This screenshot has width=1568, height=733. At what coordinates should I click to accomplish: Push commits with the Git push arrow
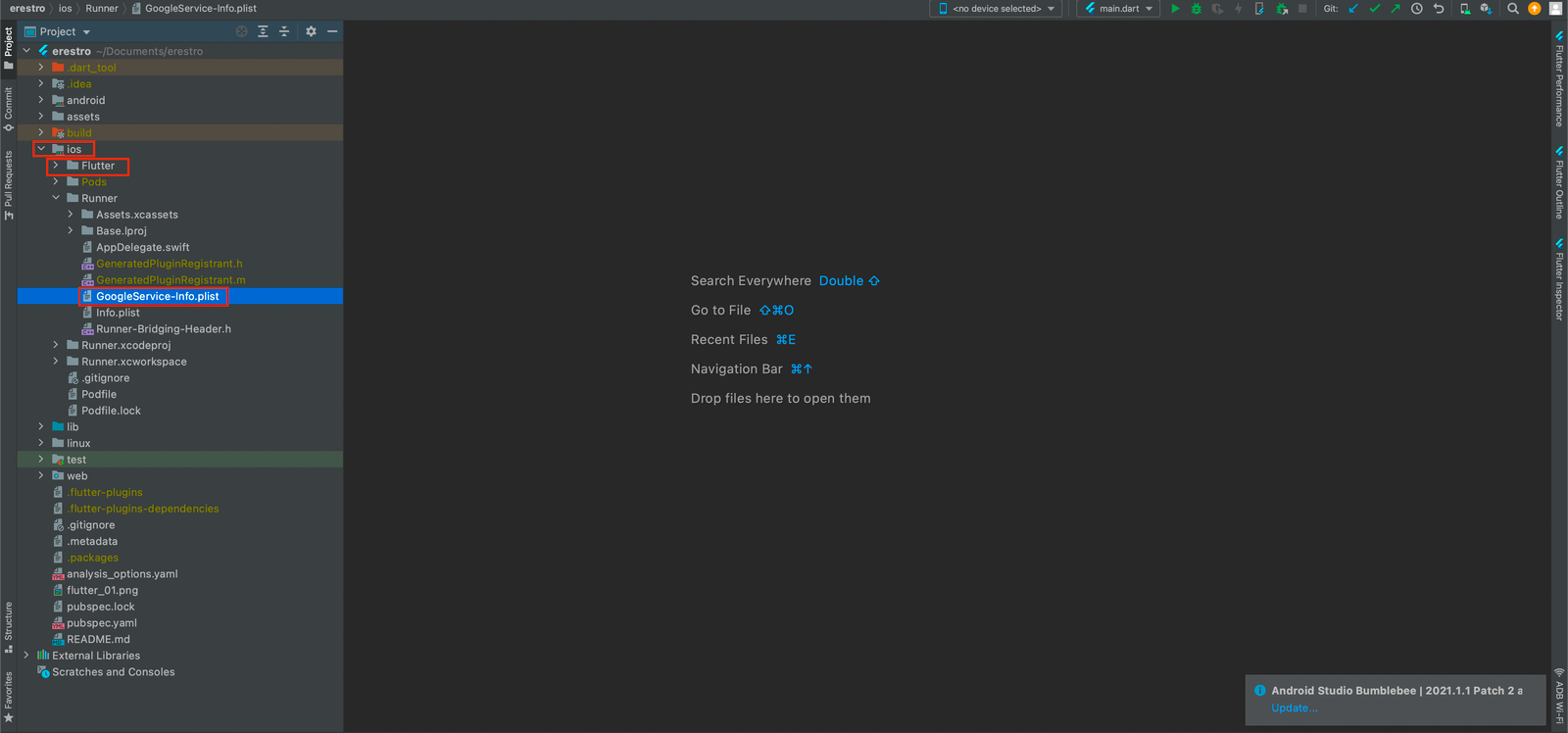pos(1395,9)
